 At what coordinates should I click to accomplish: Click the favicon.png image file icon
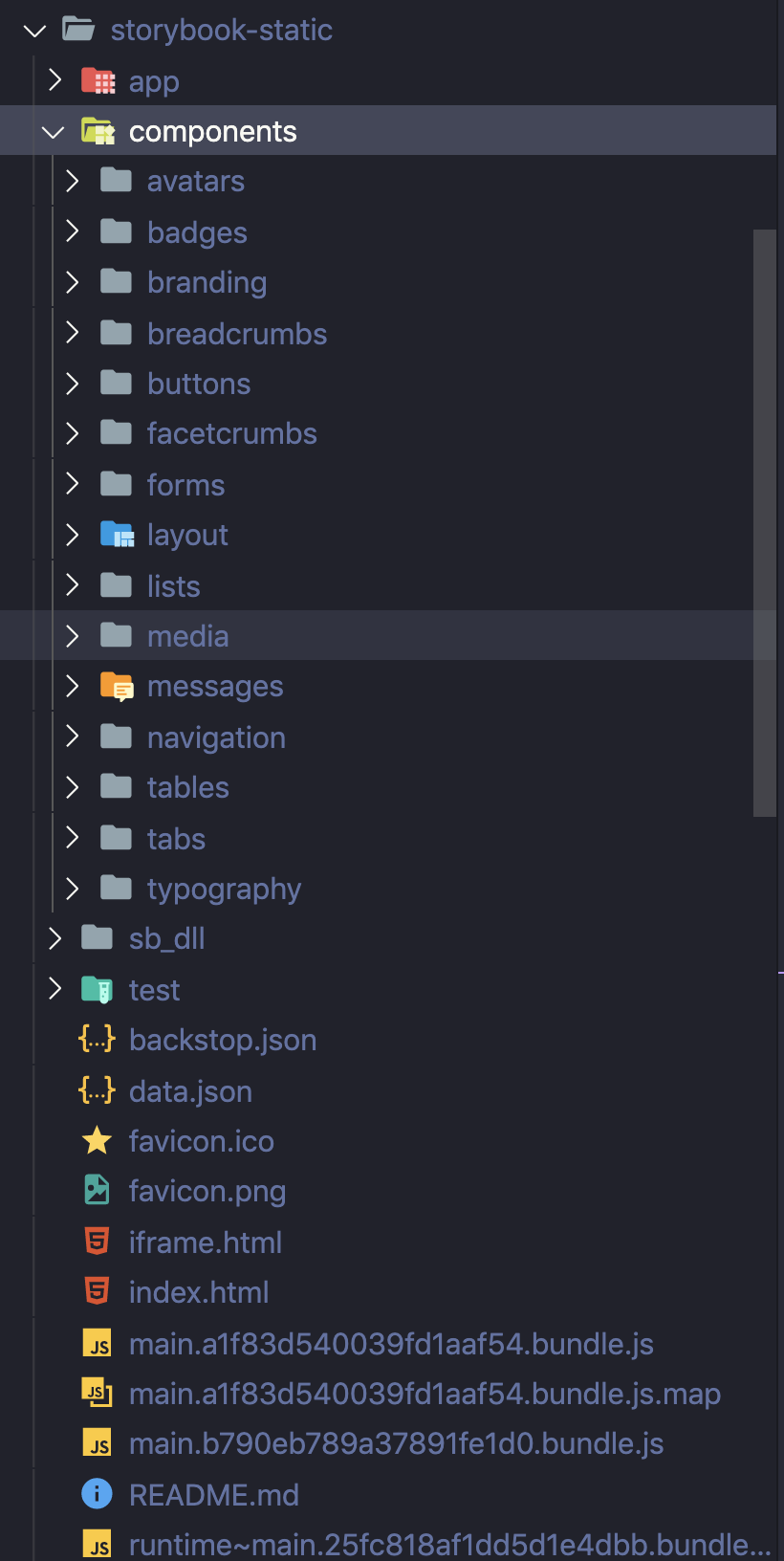coord(98,1190)
